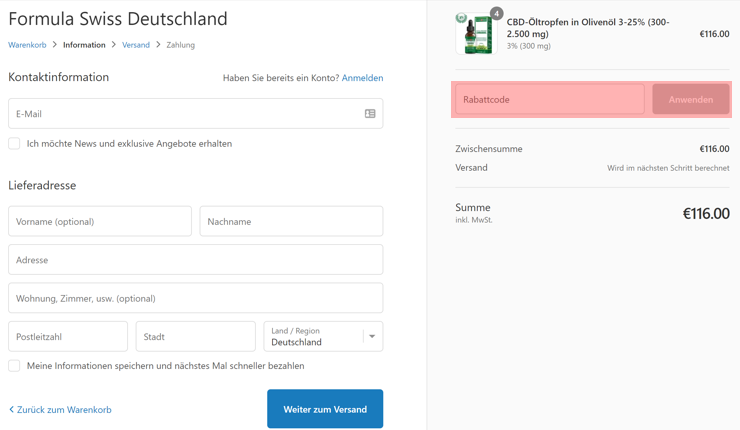Select the Versand breadcrumb step
This screenshot has width=740, height=430.
click(136, 45)
